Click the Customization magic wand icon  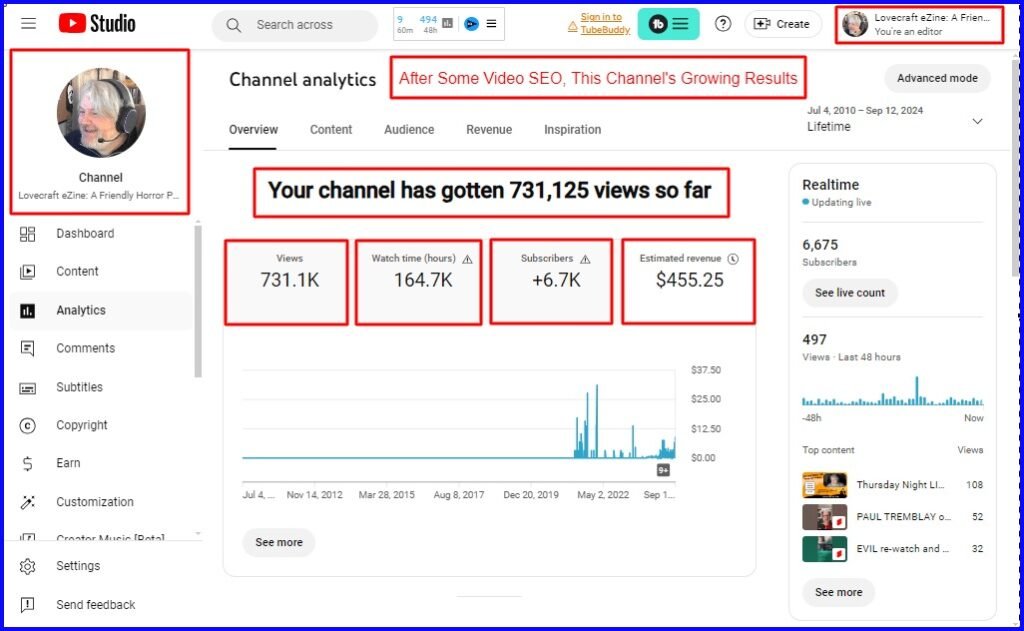28,502
